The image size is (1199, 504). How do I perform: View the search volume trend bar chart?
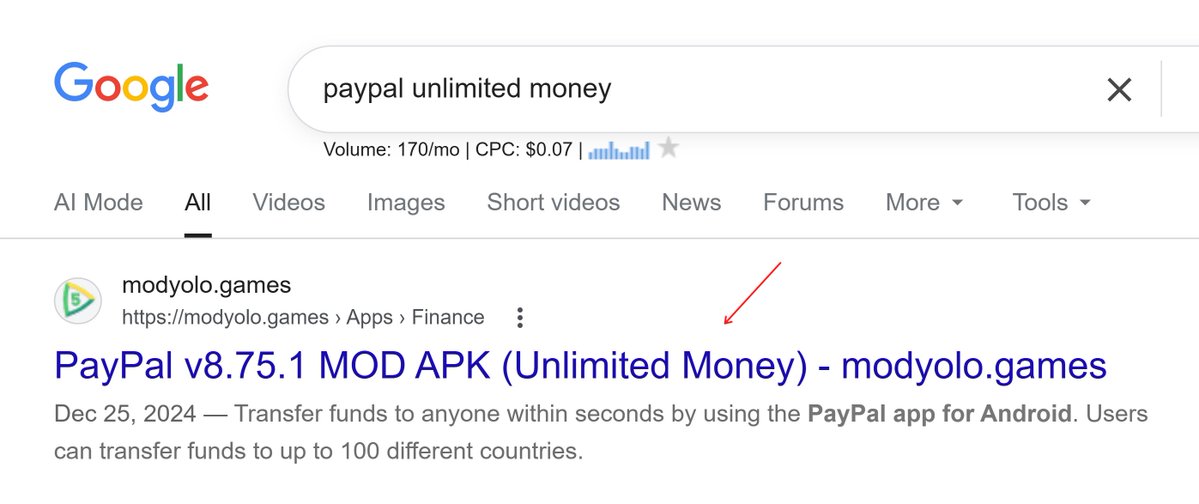pyautogui.click(x=619, y=150)
